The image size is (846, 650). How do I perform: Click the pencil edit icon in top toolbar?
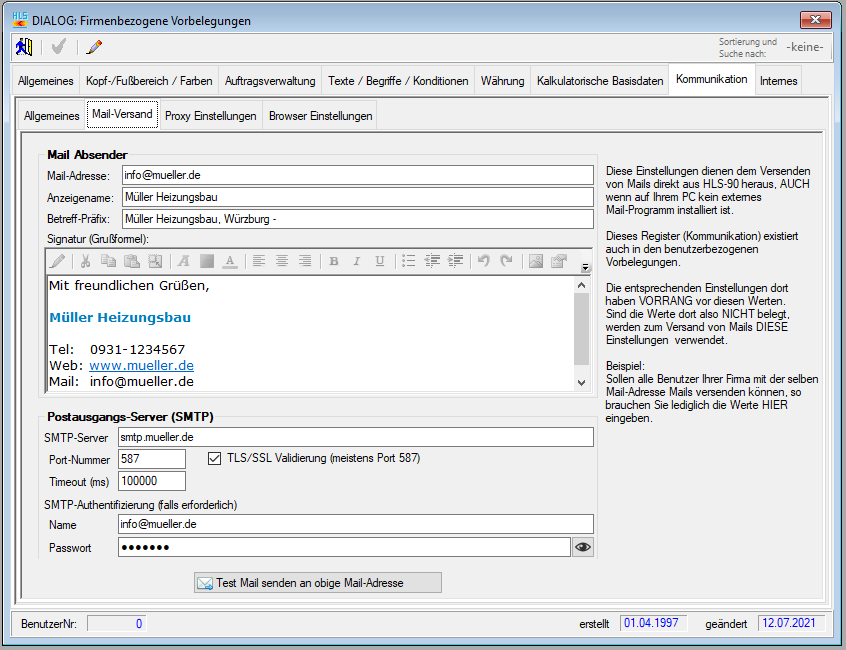coord(94,46)
